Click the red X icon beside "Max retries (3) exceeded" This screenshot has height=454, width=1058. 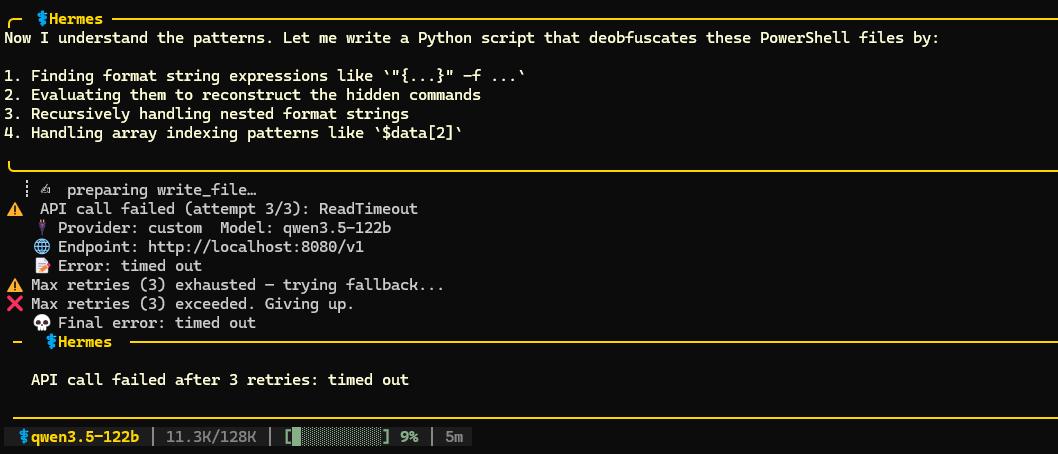[14, 304]
